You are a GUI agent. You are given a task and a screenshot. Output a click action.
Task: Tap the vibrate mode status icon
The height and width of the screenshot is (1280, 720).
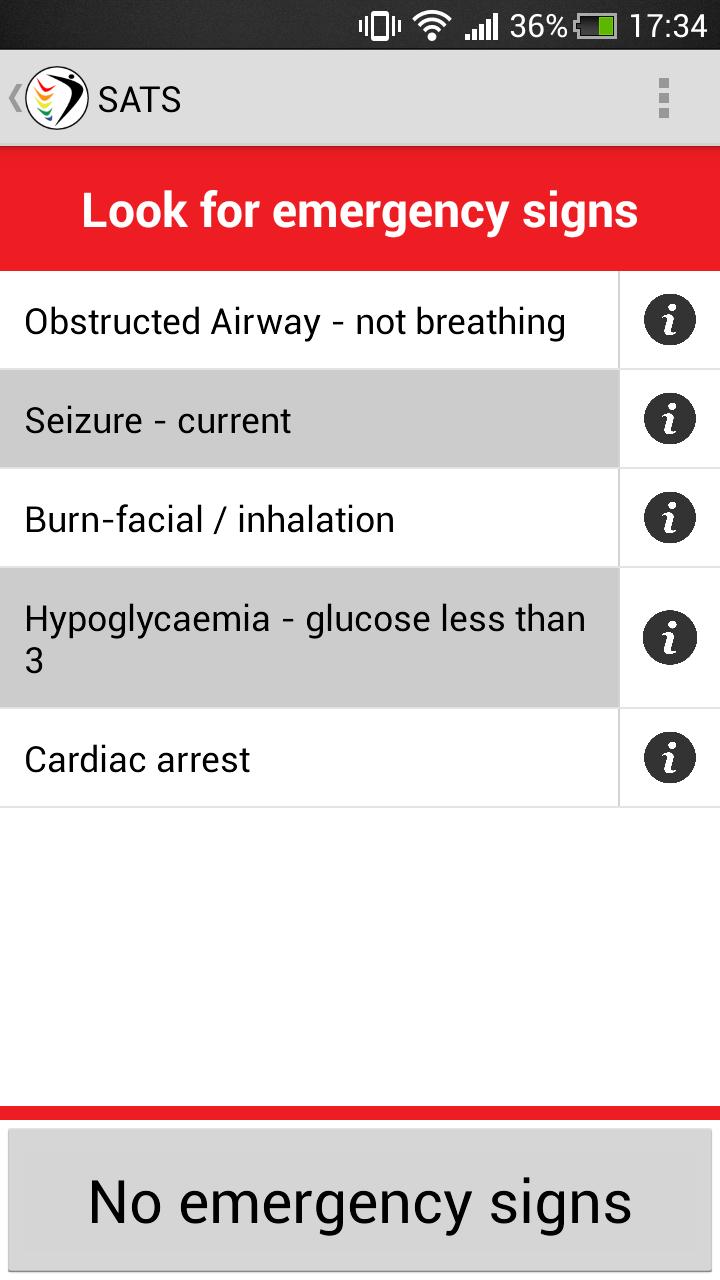coord(380,25)
